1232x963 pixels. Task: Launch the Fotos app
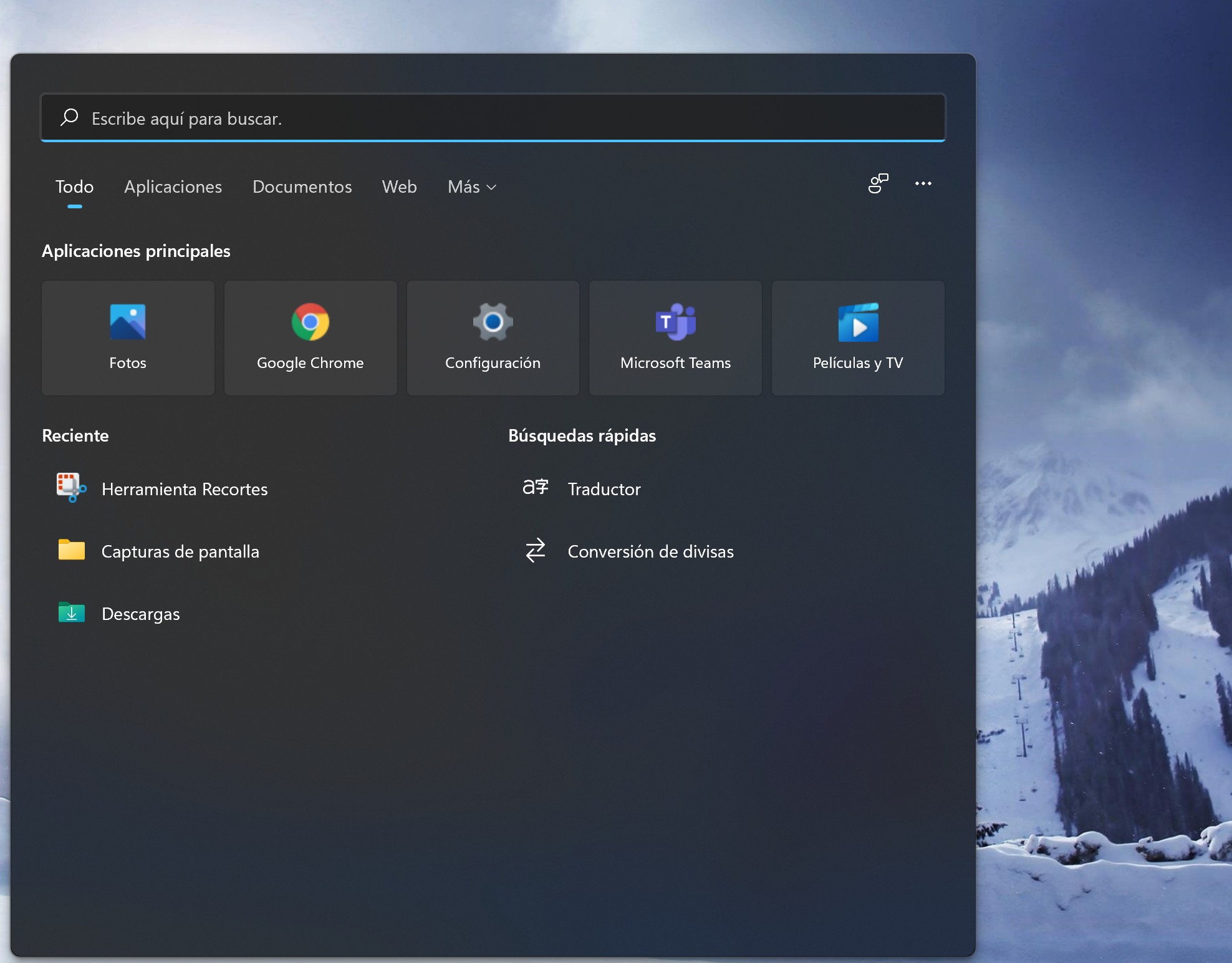(127, 338)
